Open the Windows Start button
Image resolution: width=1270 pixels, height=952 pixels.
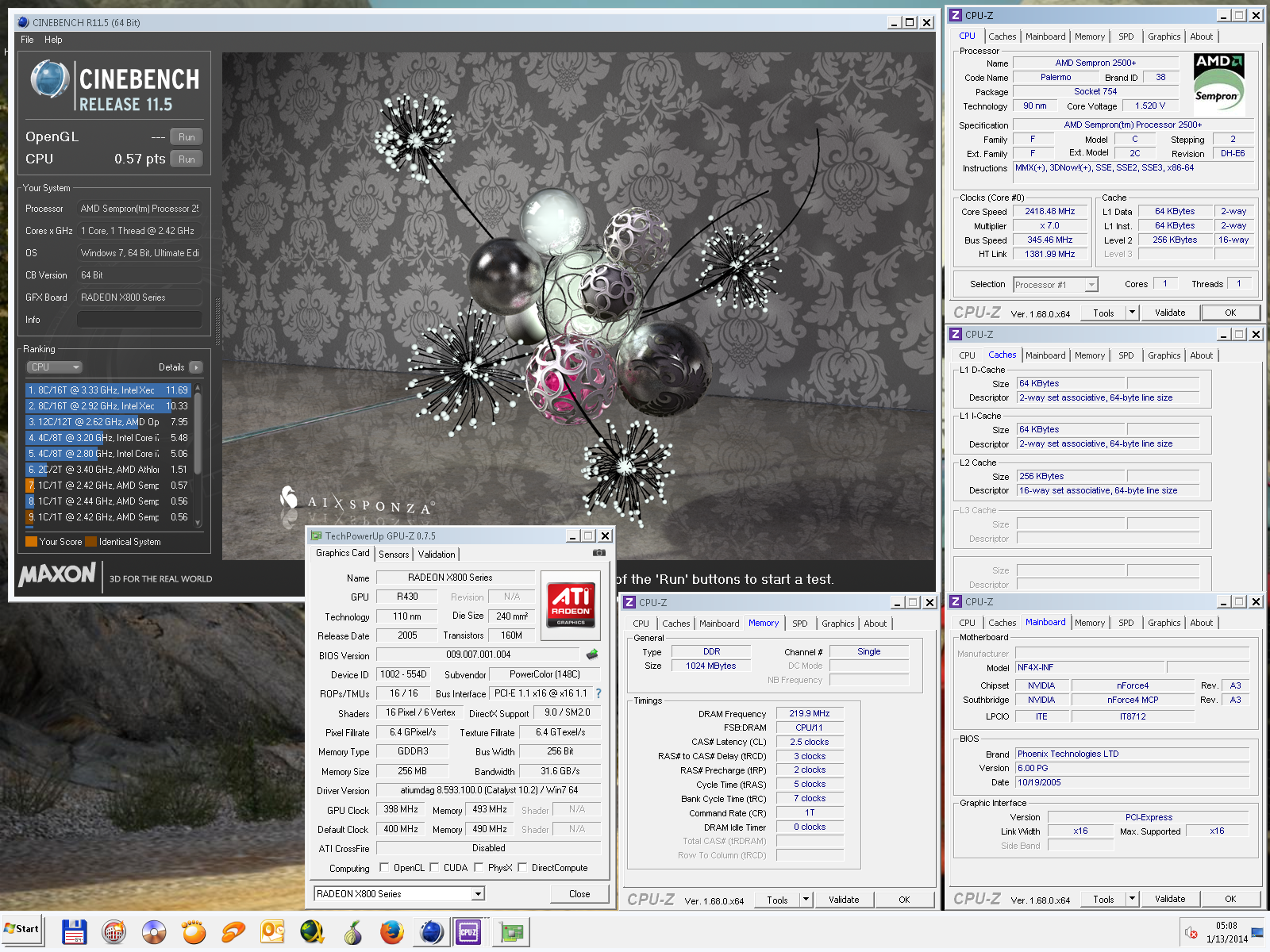[21, 929]
